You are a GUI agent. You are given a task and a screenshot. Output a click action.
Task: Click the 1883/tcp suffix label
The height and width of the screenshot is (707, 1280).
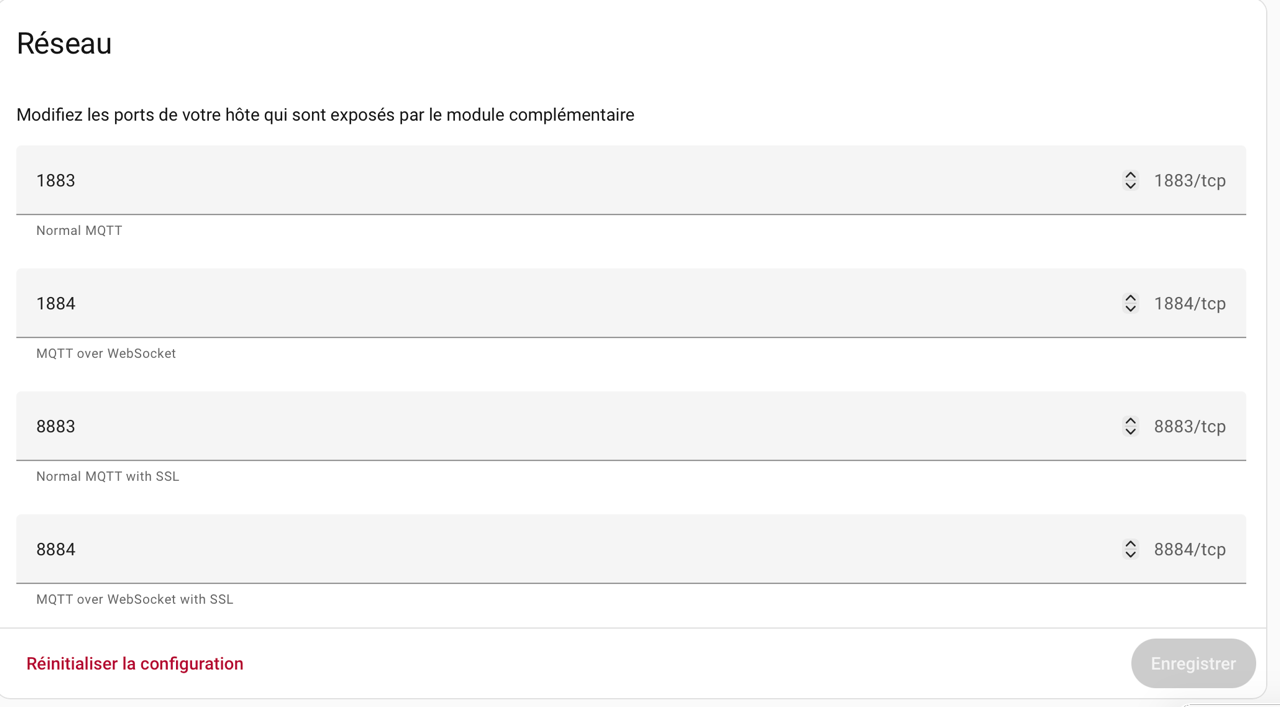tap(1189, 181)
